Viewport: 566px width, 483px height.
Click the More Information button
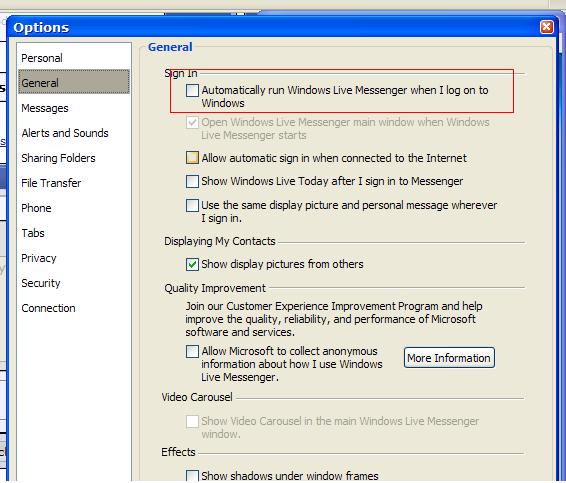449,358
